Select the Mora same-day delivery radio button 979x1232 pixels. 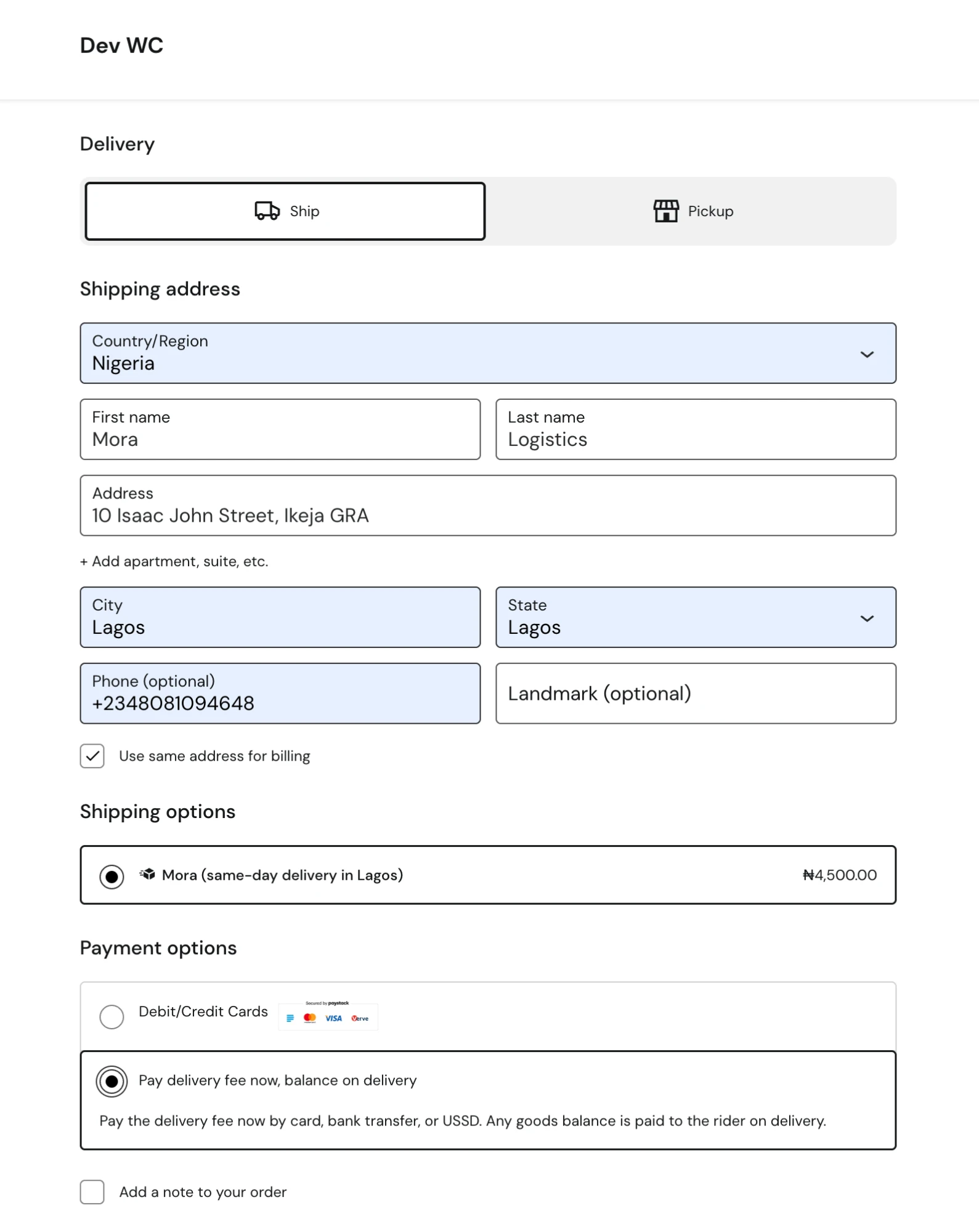[x=112, y=876]
